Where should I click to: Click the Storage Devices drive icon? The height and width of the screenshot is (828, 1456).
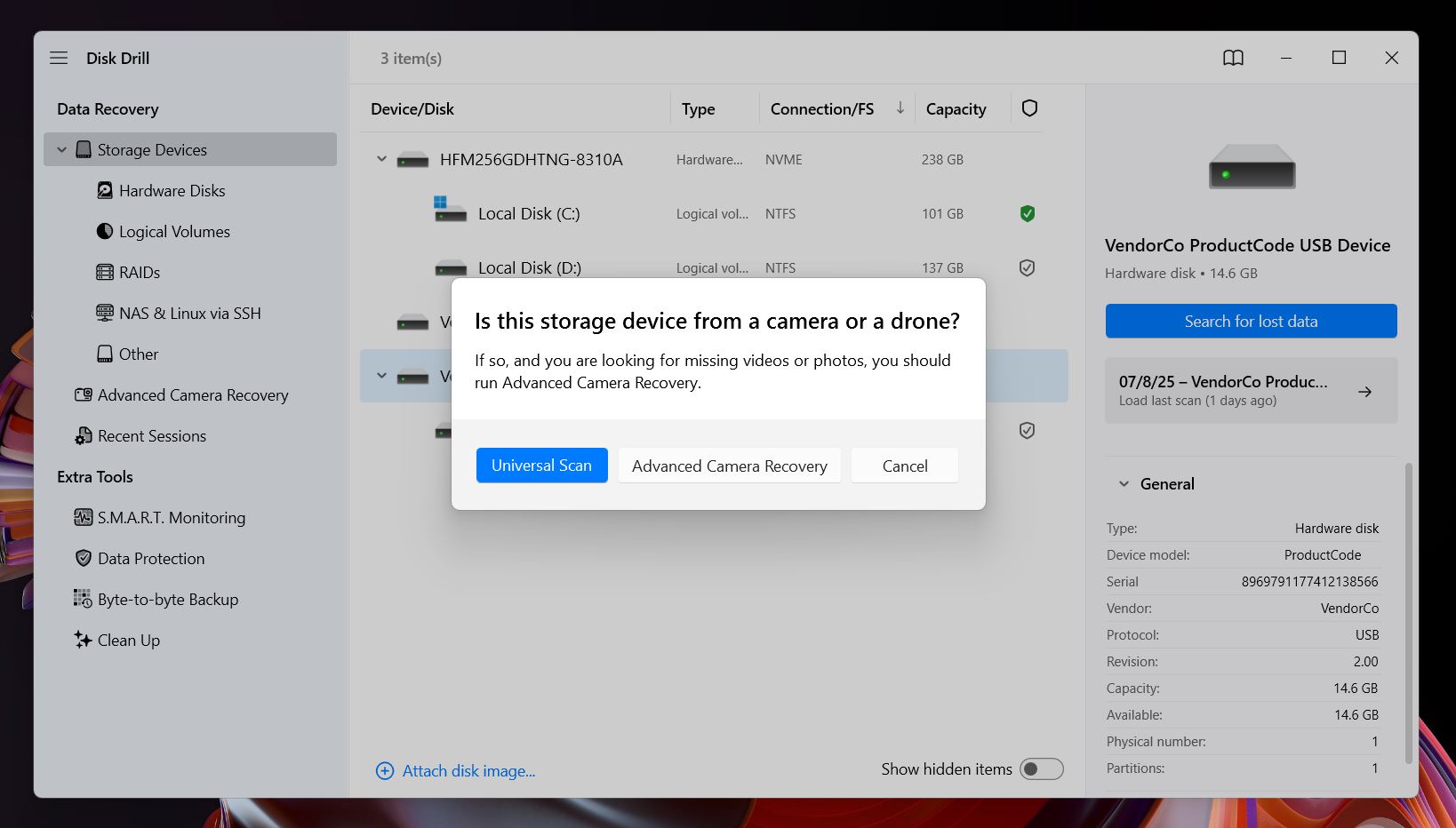pyautogui.click(x=84, y=149)
